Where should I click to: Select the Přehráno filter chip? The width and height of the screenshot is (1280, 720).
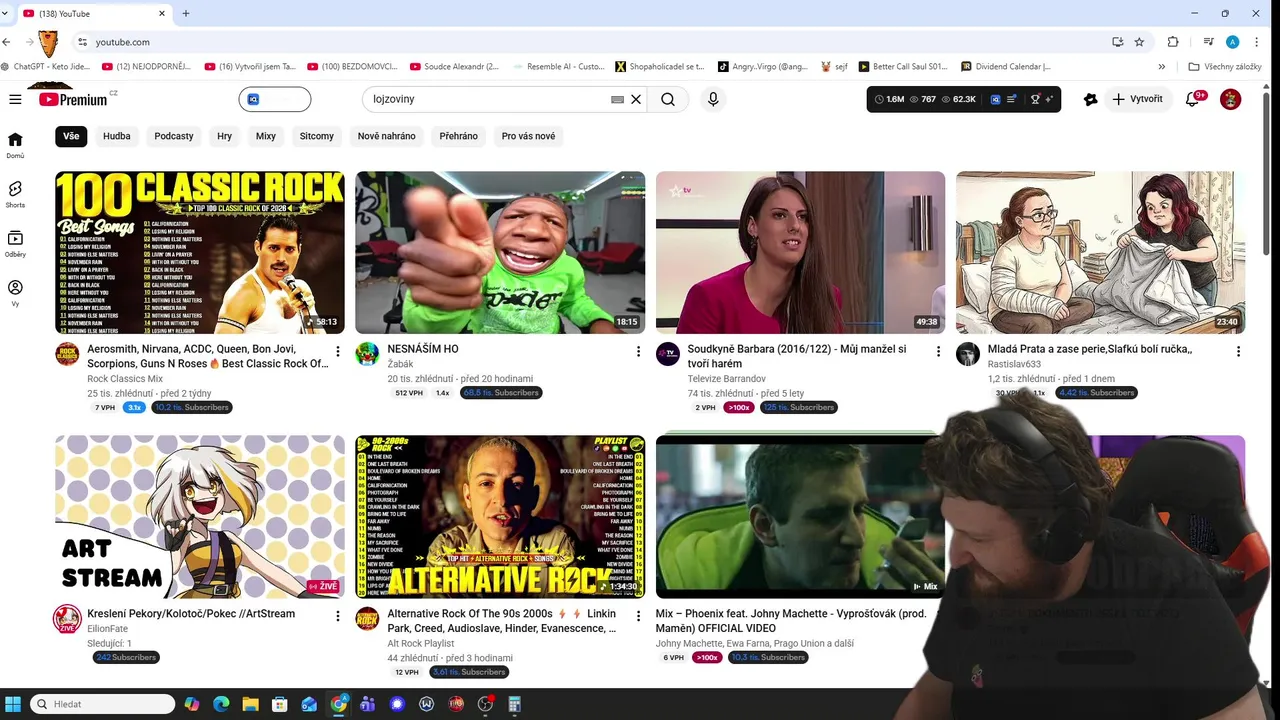(459, 136)
